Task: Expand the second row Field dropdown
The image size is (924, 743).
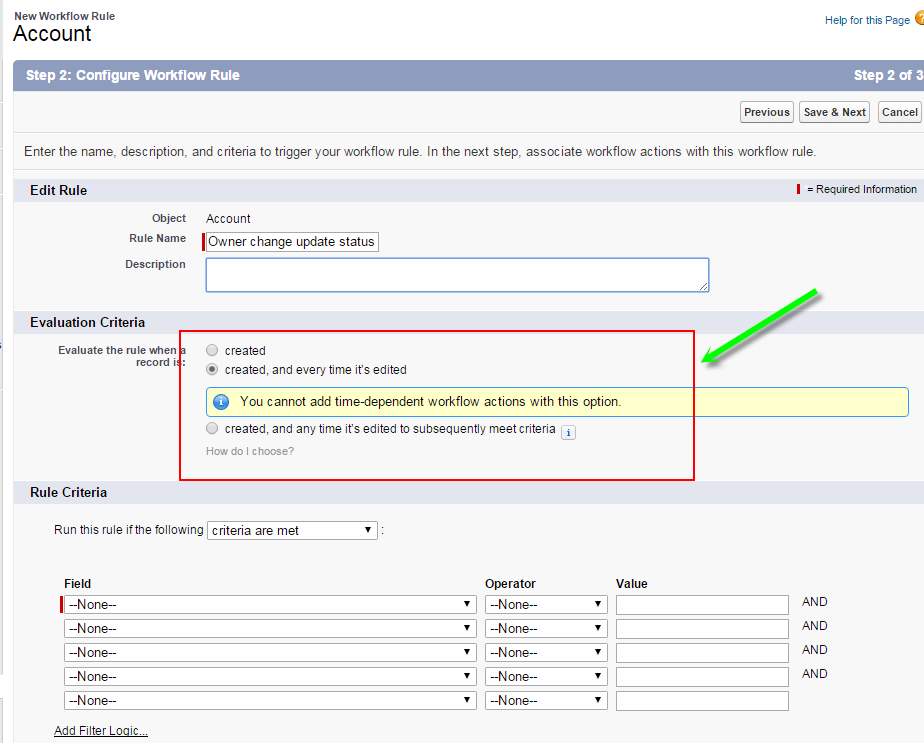Action: [270, 629]
